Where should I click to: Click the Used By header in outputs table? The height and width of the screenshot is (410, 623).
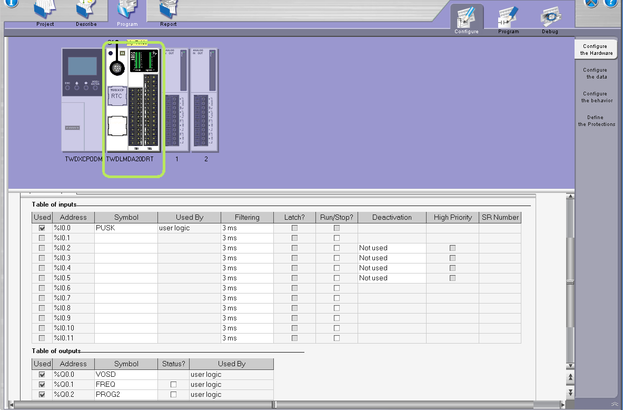(232, 364)
